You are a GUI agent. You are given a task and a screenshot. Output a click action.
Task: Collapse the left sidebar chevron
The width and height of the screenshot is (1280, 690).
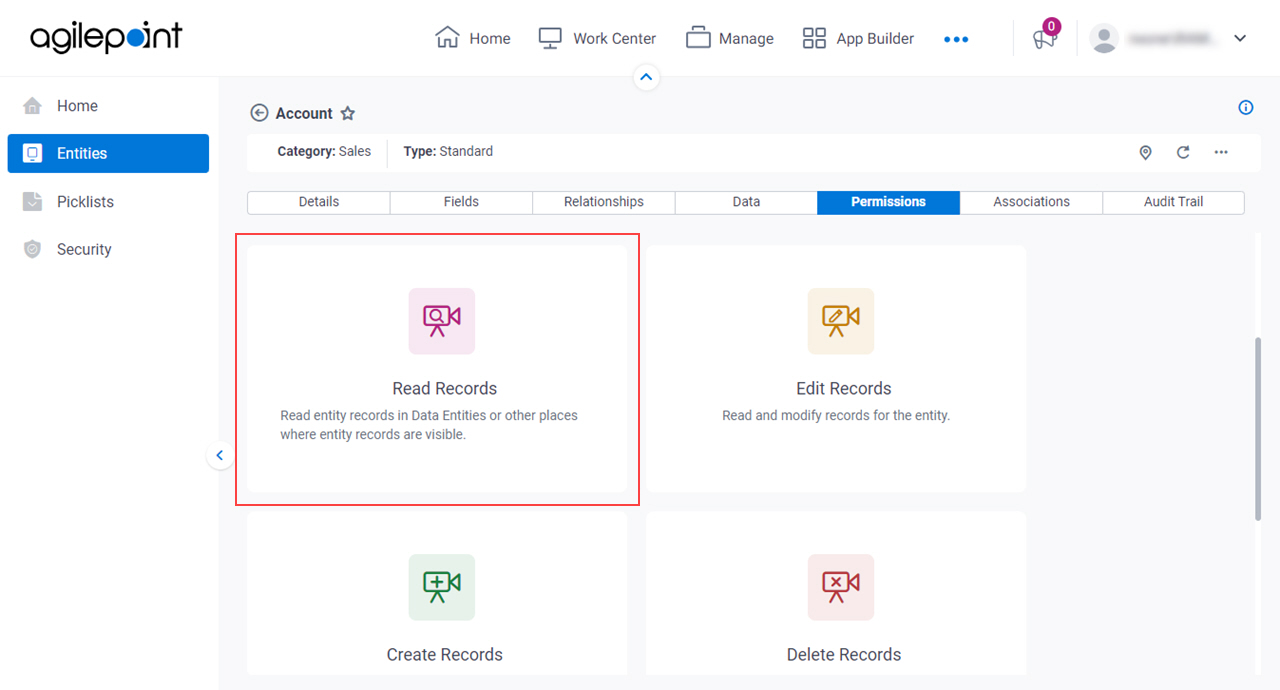(220, 456)
